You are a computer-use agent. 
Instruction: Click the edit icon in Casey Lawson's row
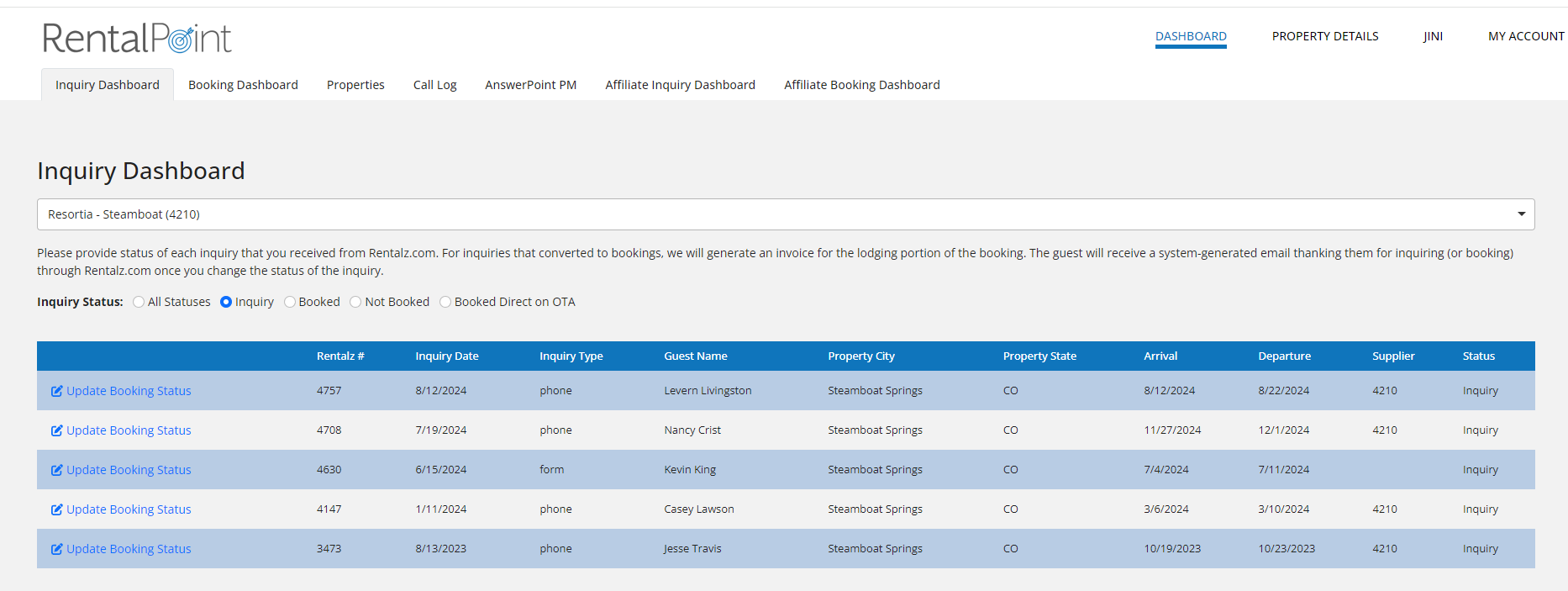coord(56,509)
